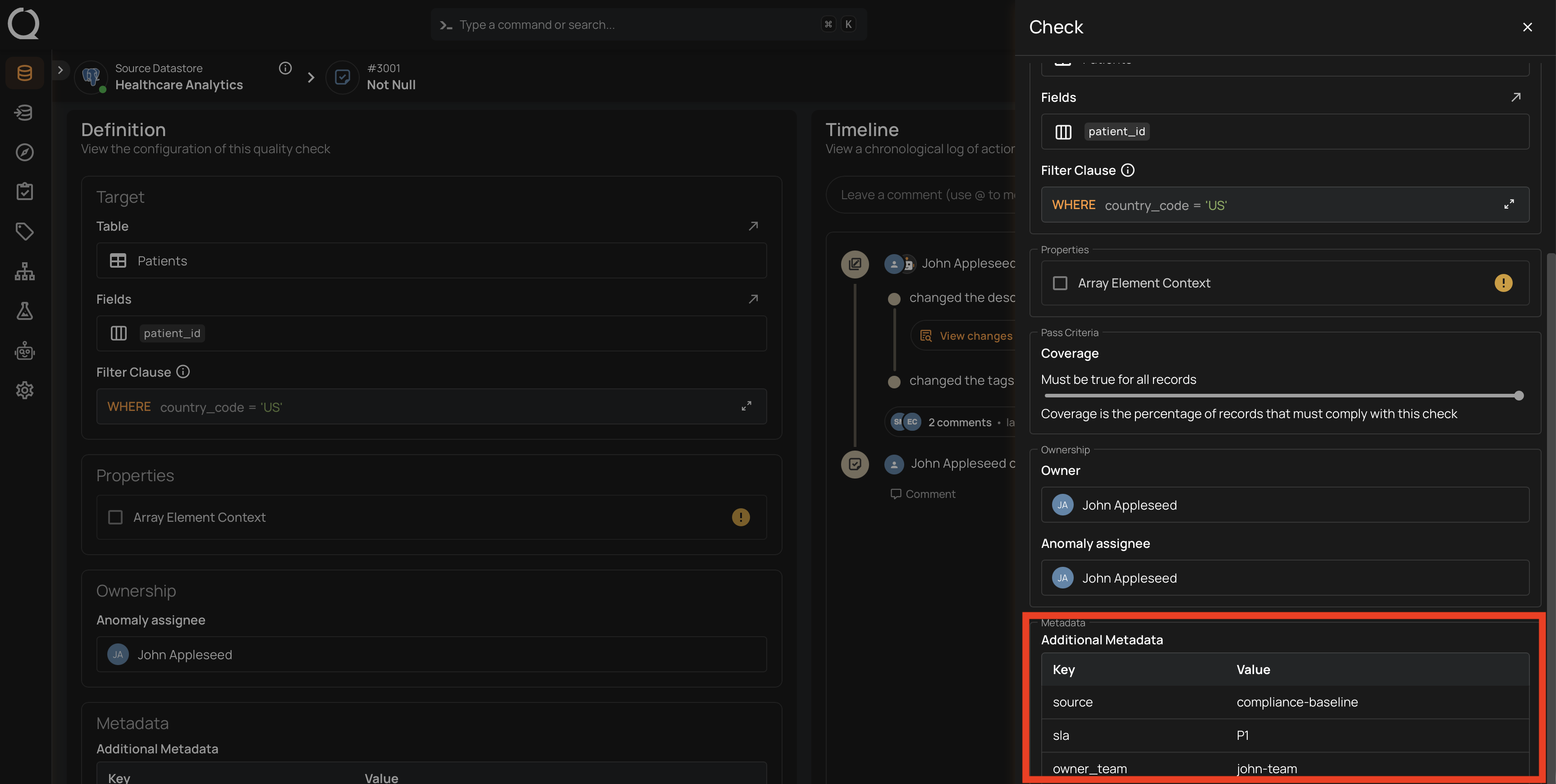1556x784 pixels.
Task: Open the Checks clipboard sidebar icon
Action: [25, 191]
